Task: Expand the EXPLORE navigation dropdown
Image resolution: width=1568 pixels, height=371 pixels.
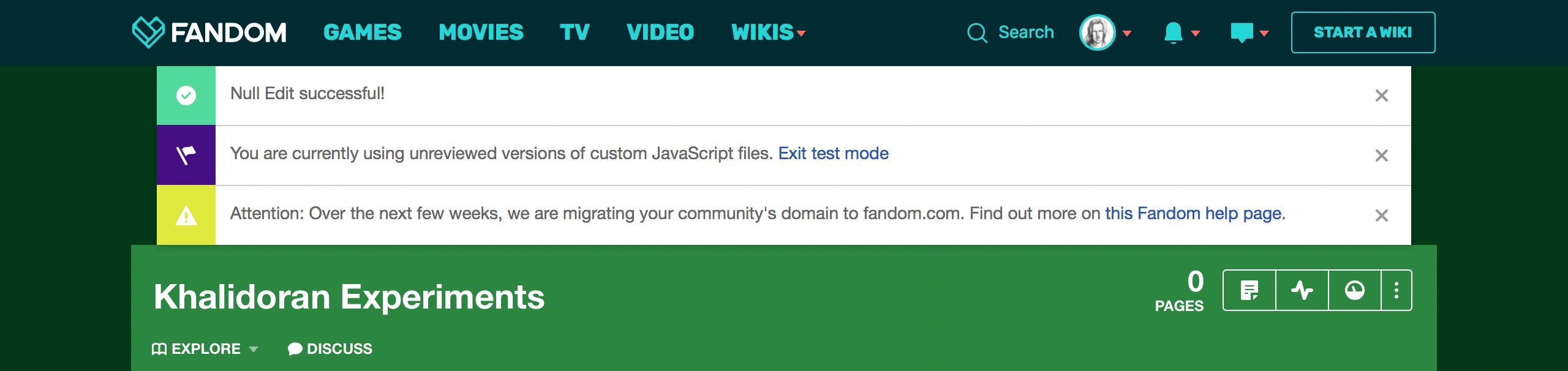Action: [x=205, y=349]
